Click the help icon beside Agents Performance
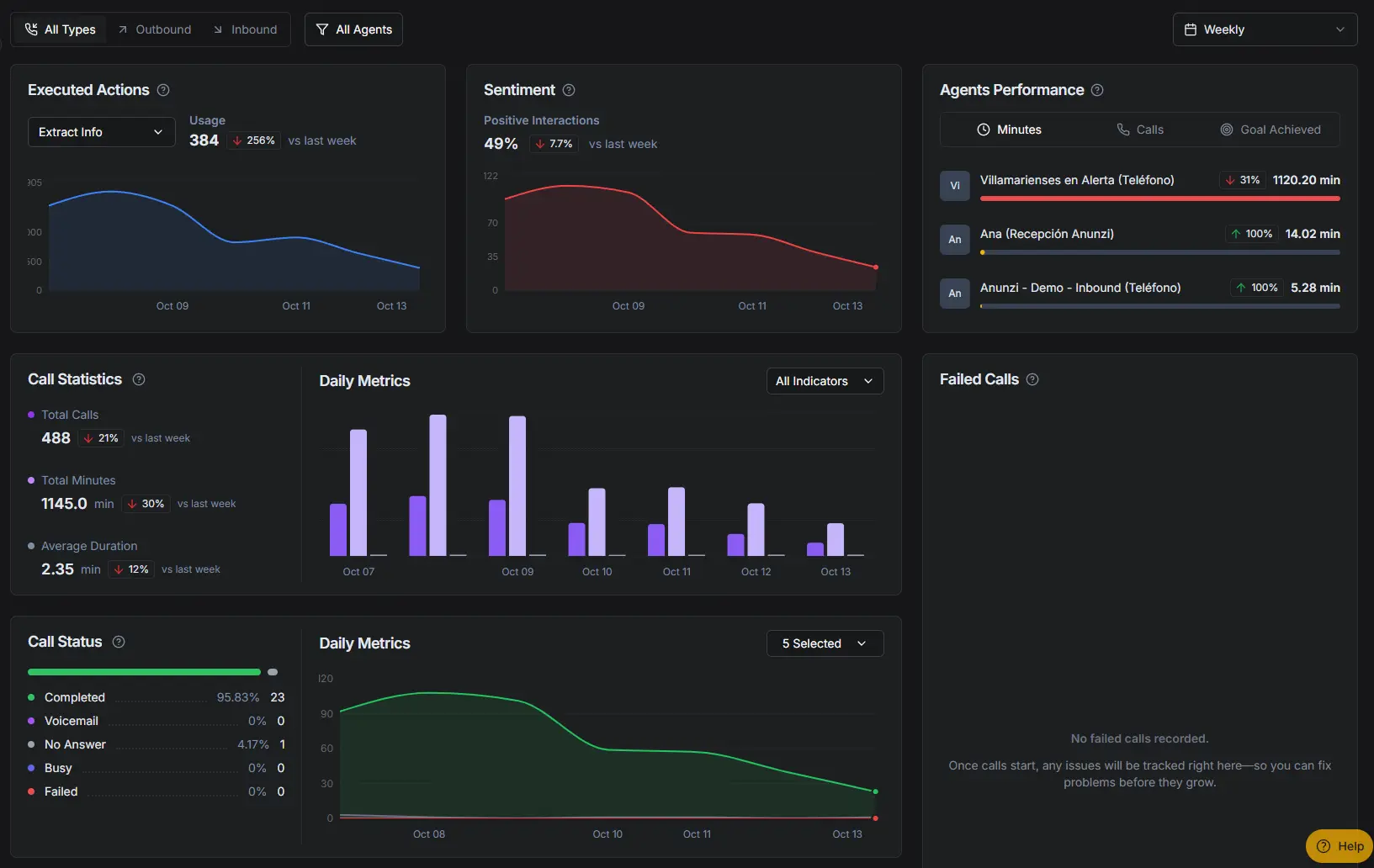The width and height of the screenshot is (1374, 868). click(x=1097, y=90)
